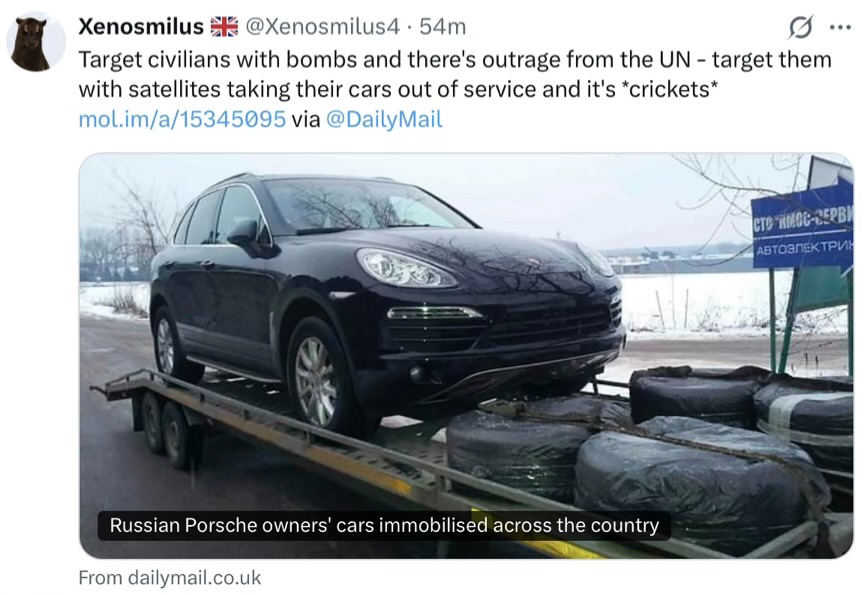Image resolution: width=864 pixels, height=595 pixels.
Task: Open the @DailyMail mention
Action: [x=385, y=119]
